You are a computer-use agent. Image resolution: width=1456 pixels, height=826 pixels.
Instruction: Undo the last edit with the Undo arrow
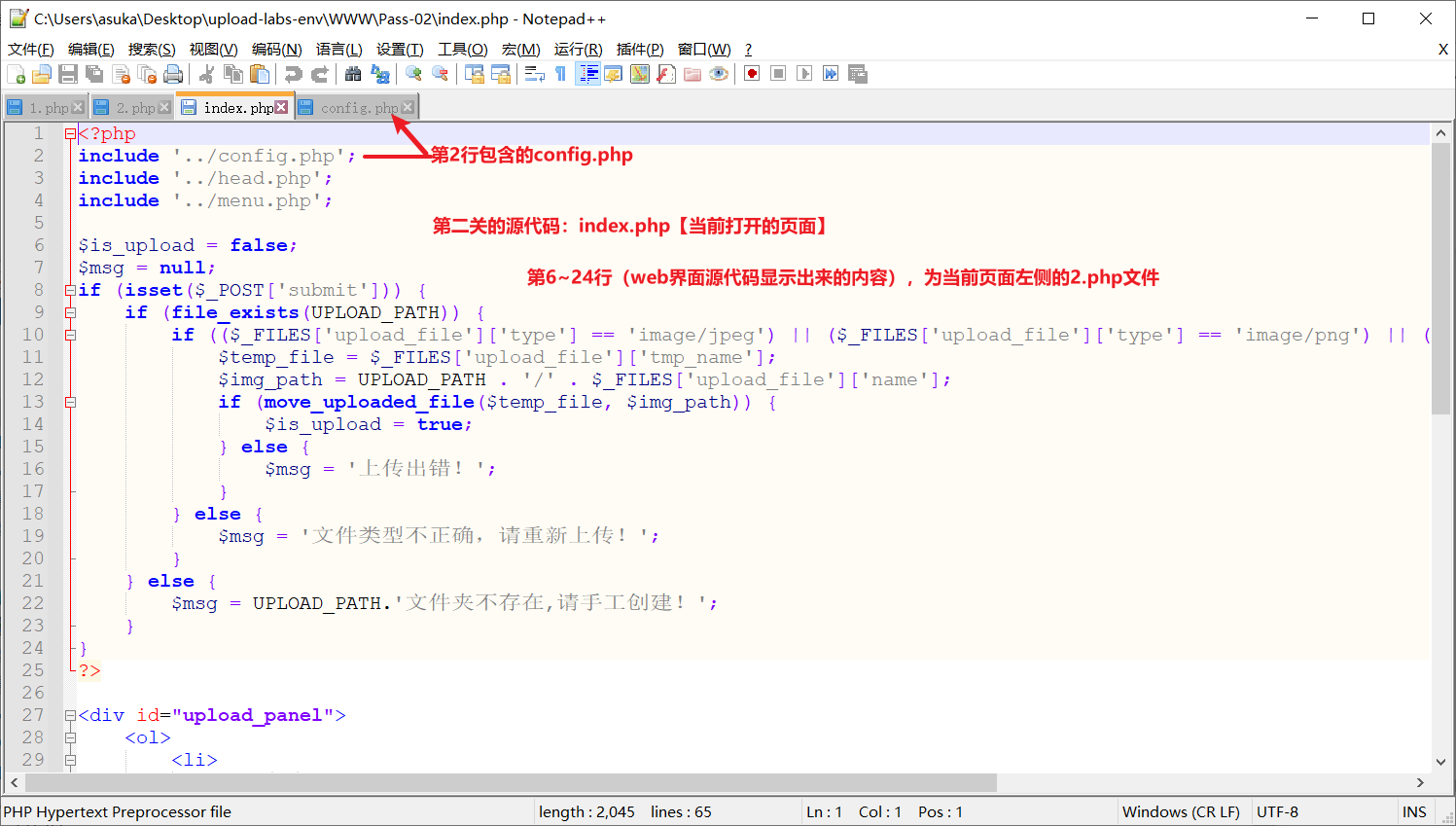pyautogui.click(x=293, y=74)
